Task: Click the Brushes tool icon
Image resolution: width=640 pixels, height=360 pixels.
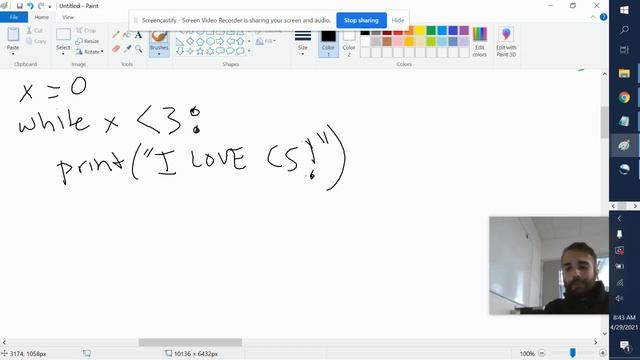Action: pos(159,36)
